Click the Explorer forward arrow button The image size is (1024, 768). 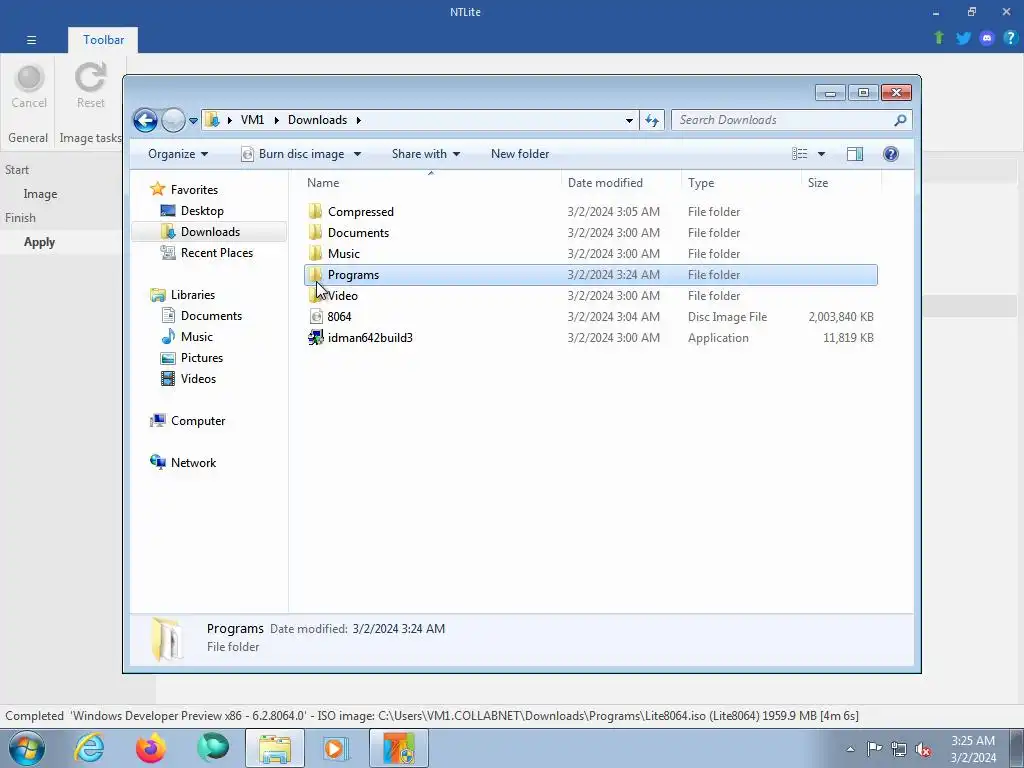click(x=173, y=120)
